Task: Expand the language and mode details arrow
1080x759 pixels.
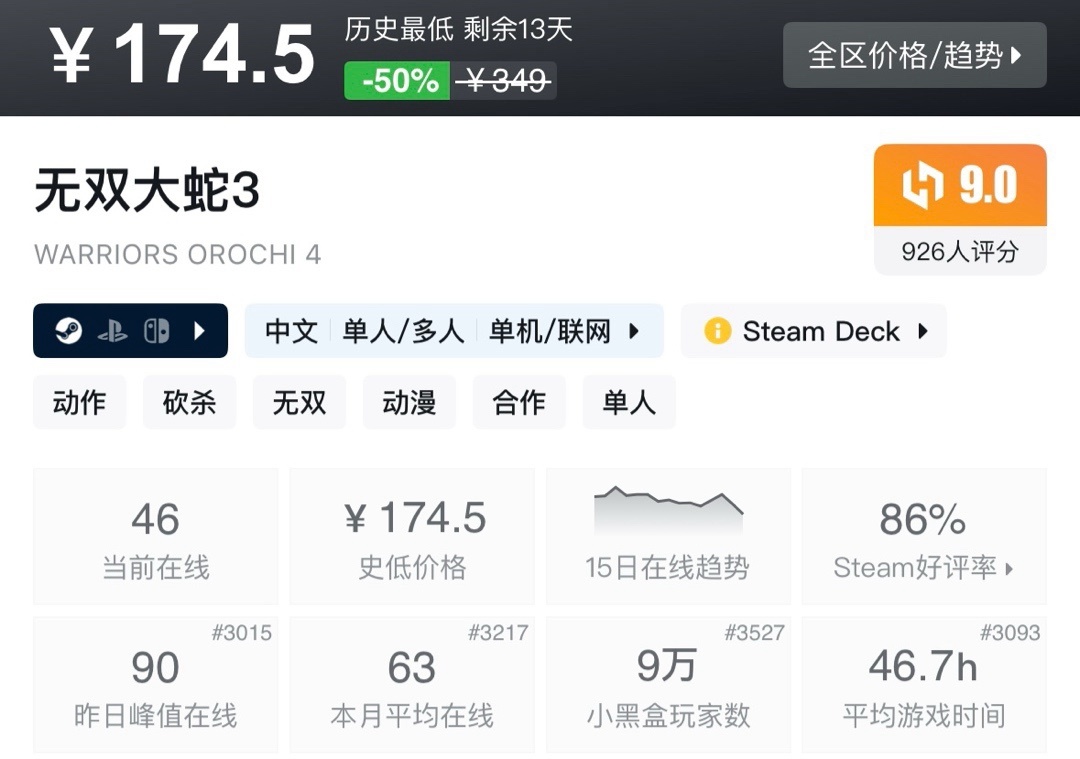Action: (634, 332)
